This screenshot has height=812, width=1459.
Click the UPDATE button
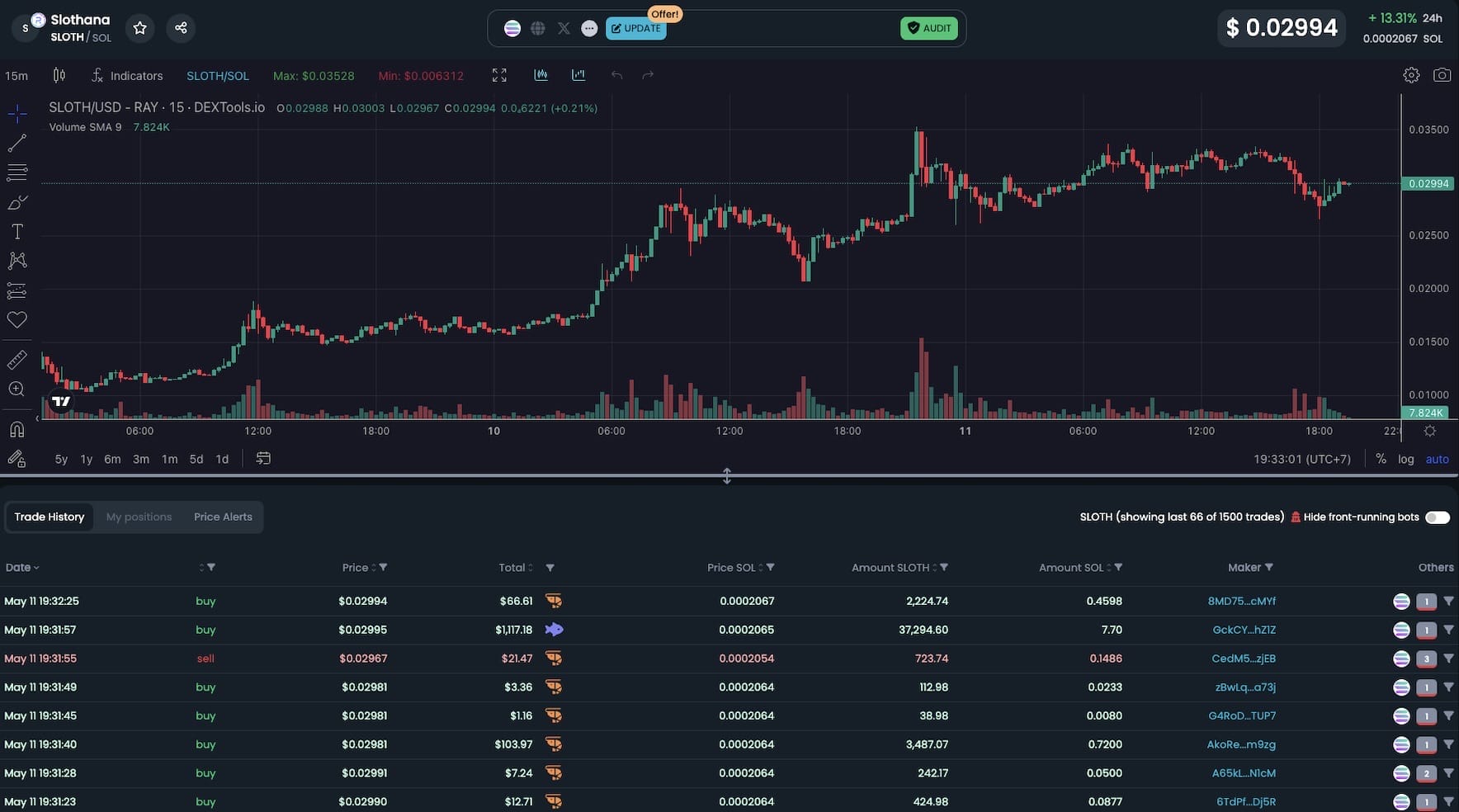(x=636, y=28)
